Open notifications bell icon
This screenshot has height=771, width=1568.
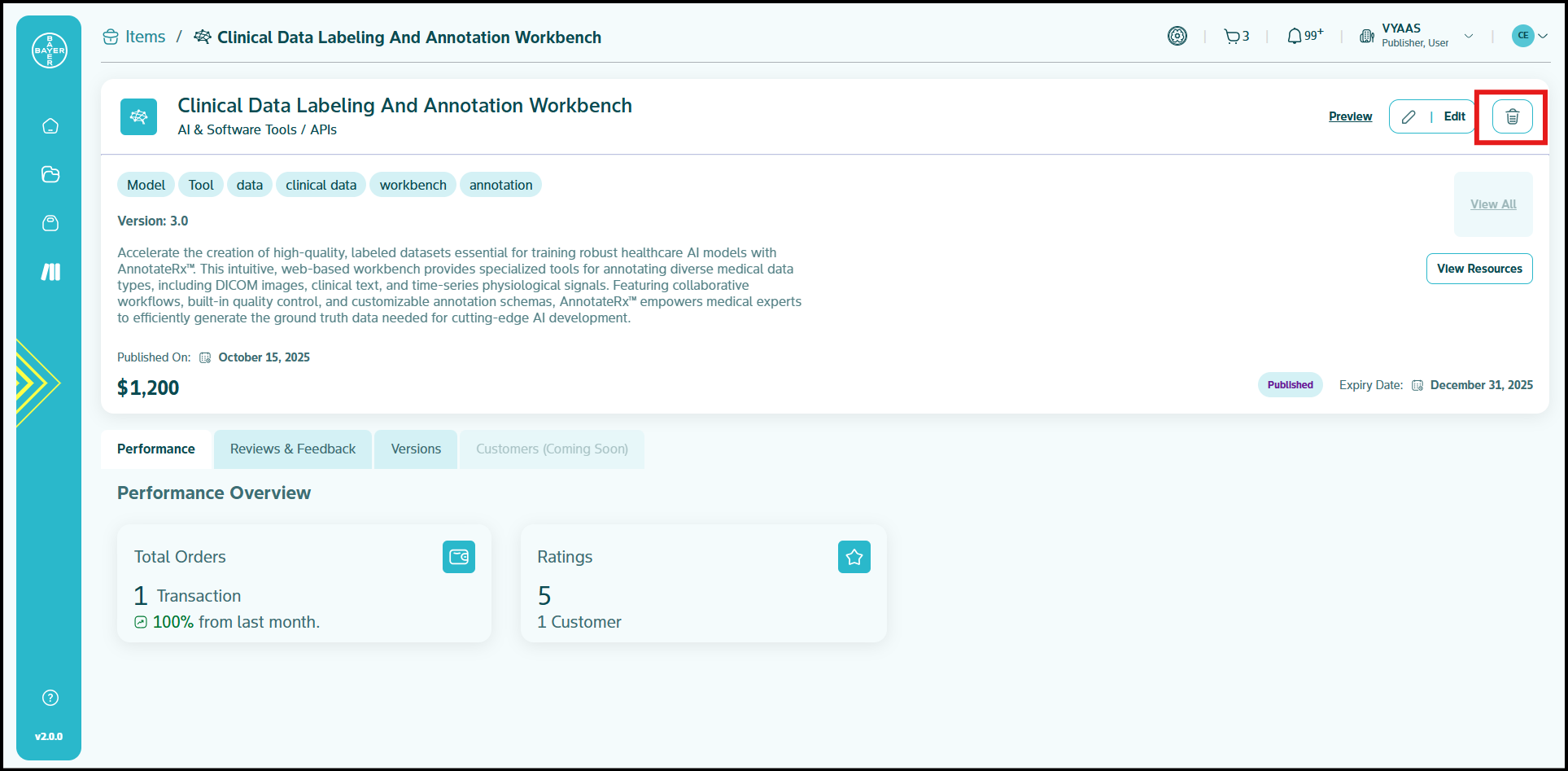click(x=1295, y=37)
